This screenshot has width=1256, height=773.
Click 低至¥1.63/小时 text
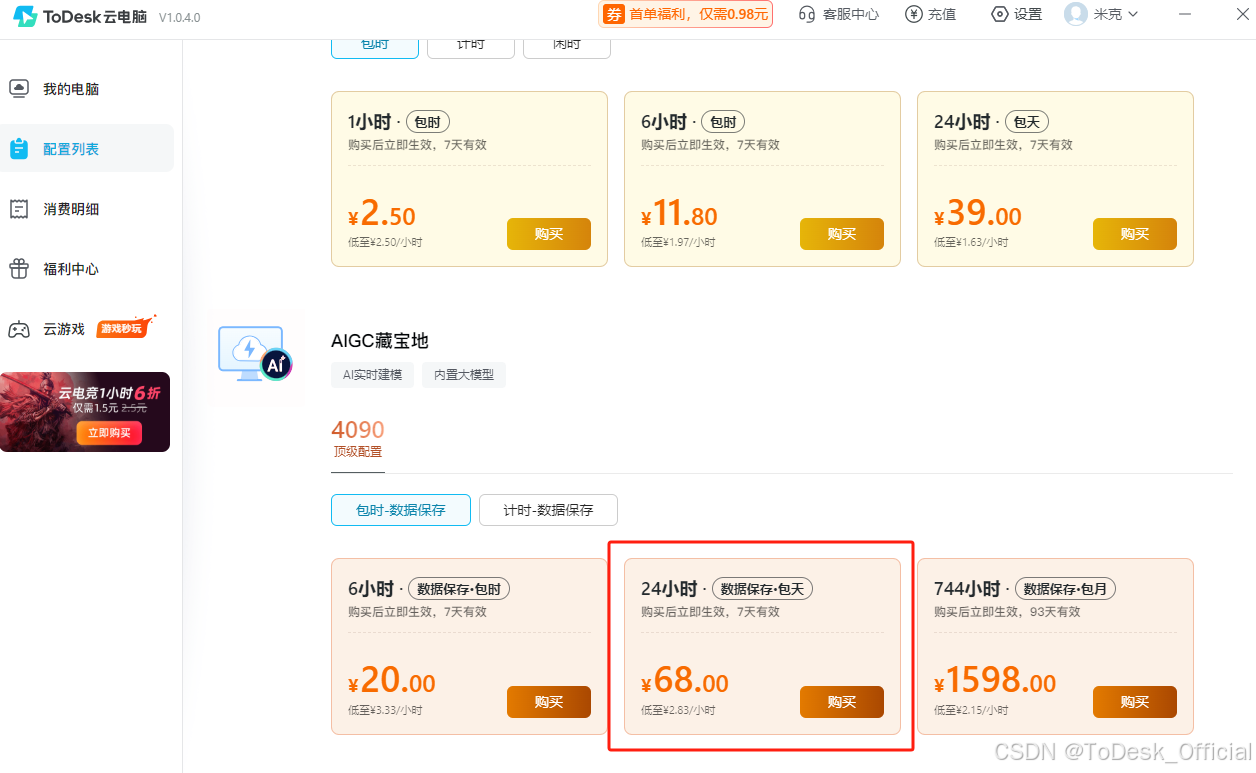(972, 243)
